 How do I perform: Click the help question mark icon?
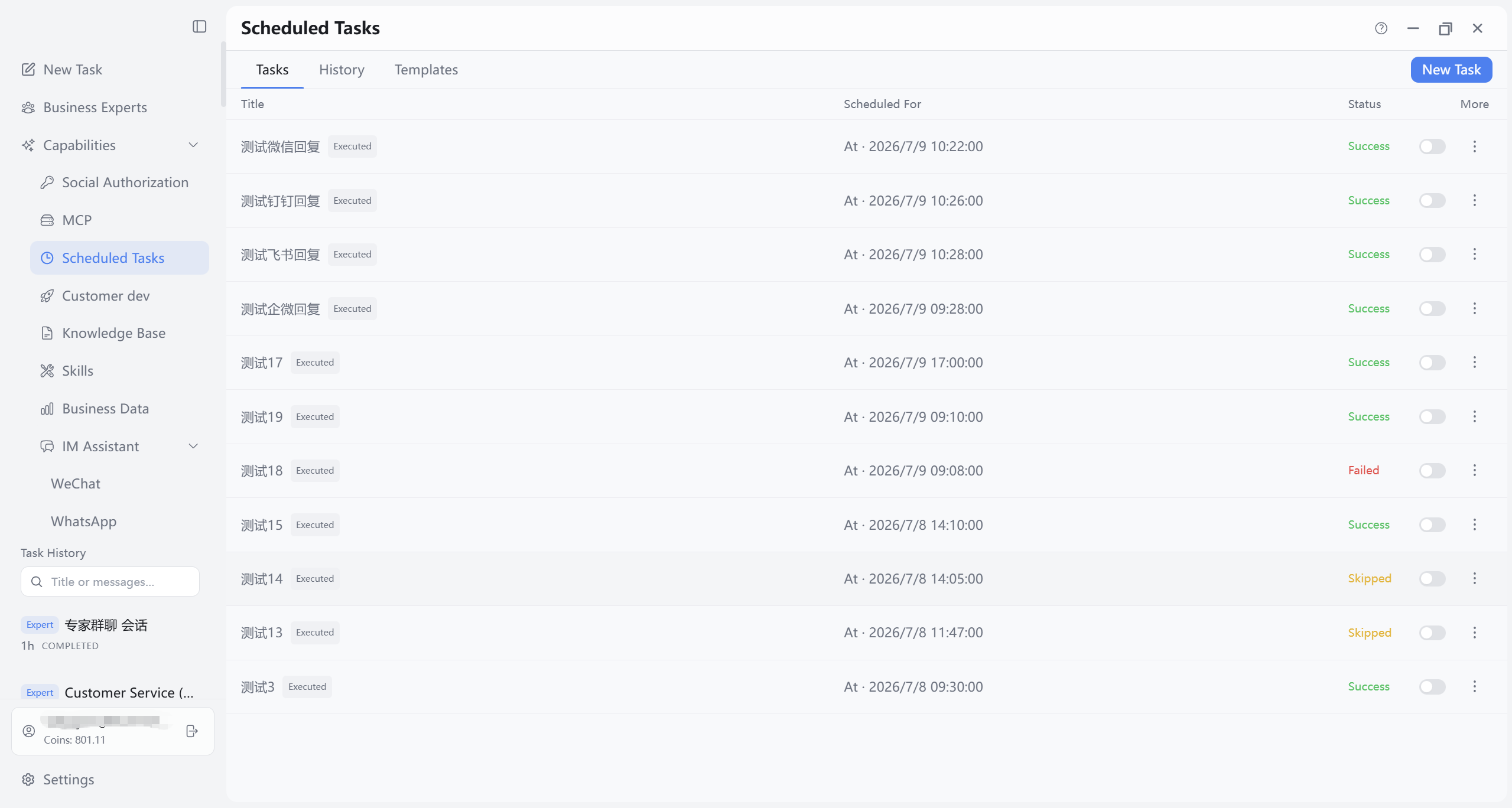click(x=1381, y=28)
